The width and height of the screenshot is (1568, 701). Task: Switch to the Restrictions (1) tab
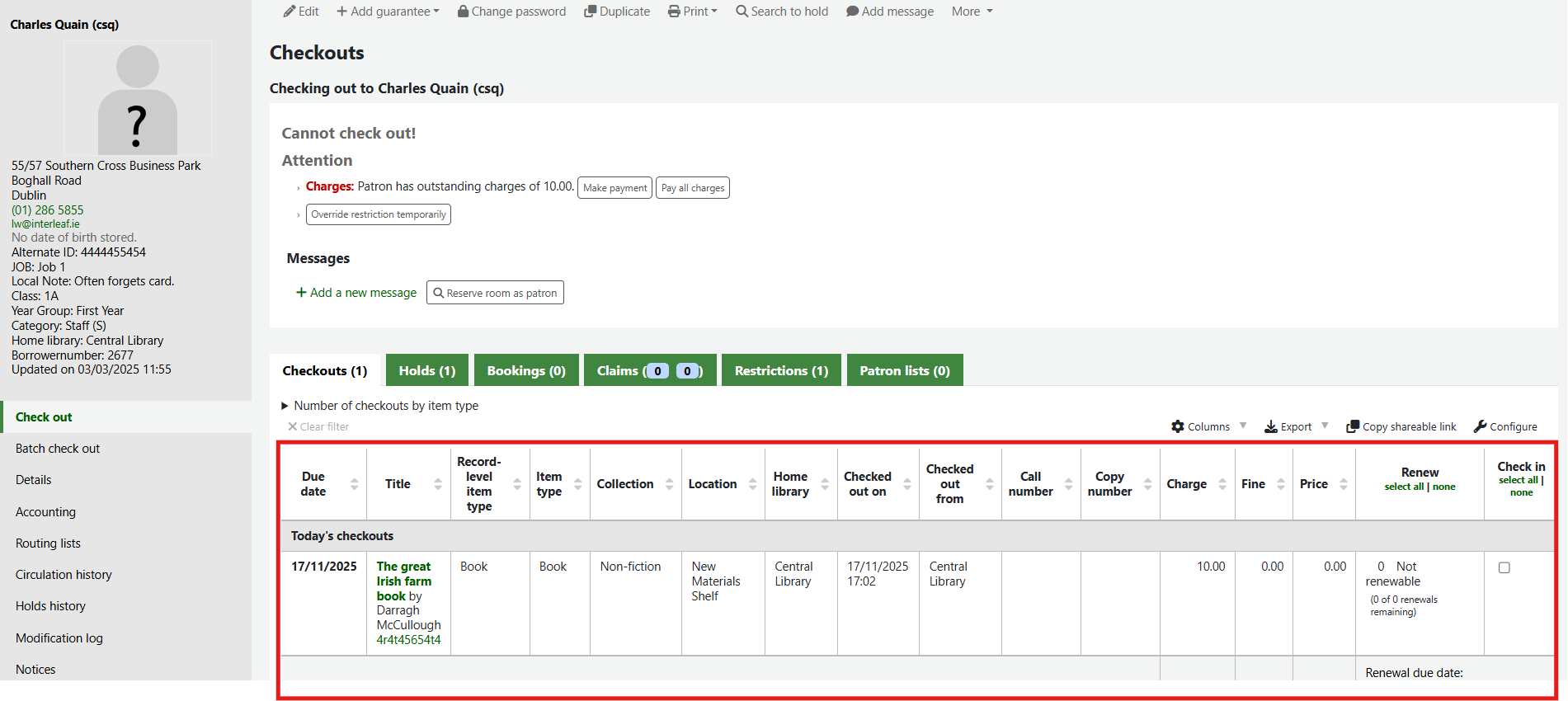780,371
